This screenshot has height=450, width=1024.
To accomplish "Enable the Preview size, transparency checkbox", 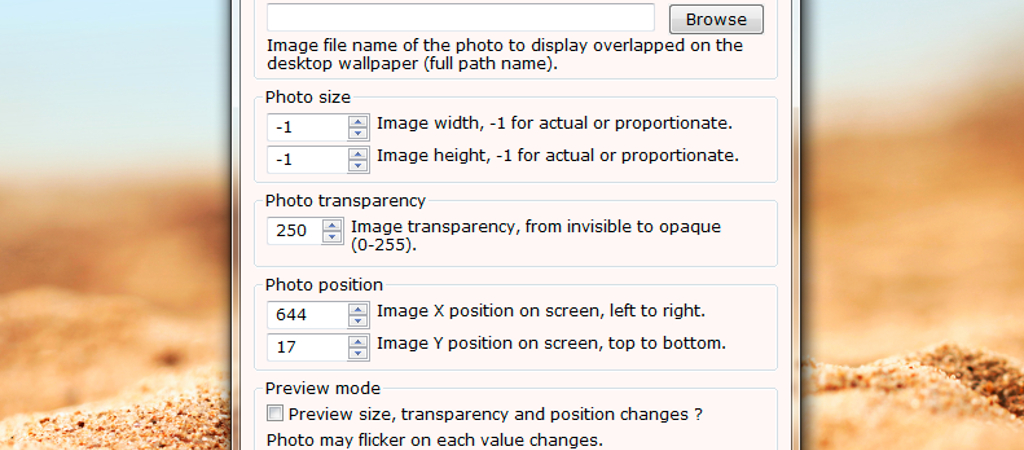I will coord(275,413).
